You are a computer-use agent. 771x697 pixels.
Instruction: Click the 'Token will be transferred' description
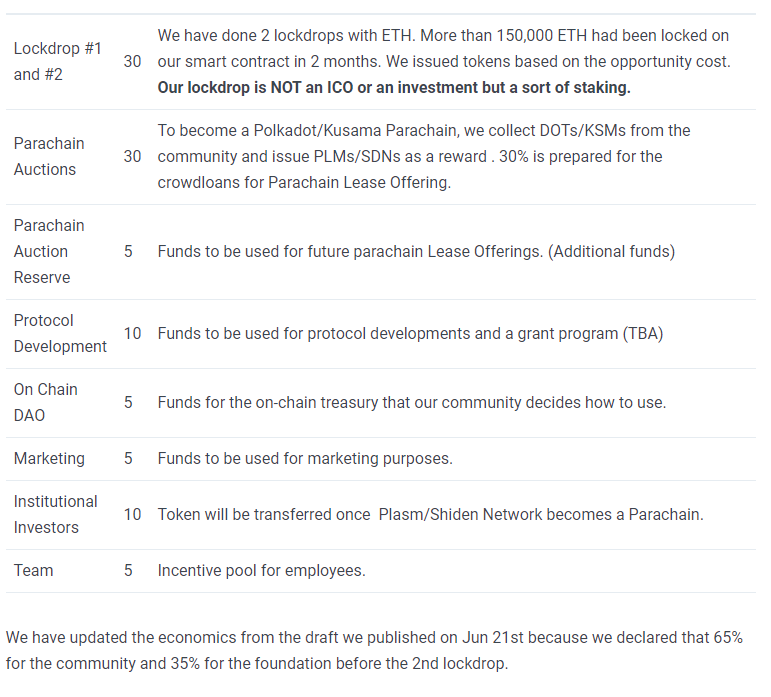click(430, 514)
